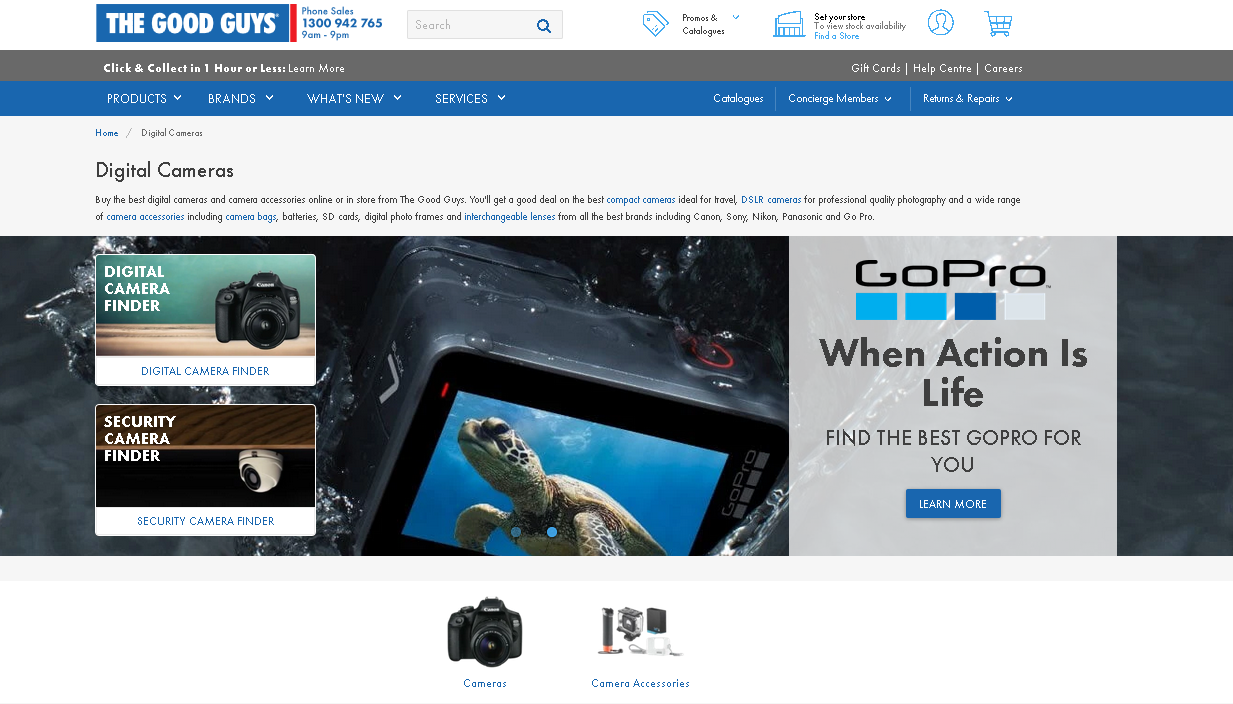Click Learn More for Click & Collect
Viewport: 1233px width, 704px height.
click(316, 68)
